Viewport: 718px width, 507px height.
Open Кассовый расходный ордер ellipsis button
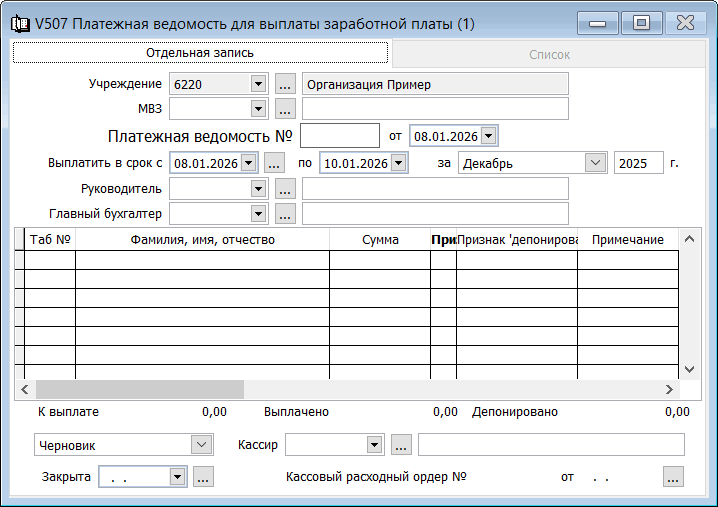[x=673, y=477]
